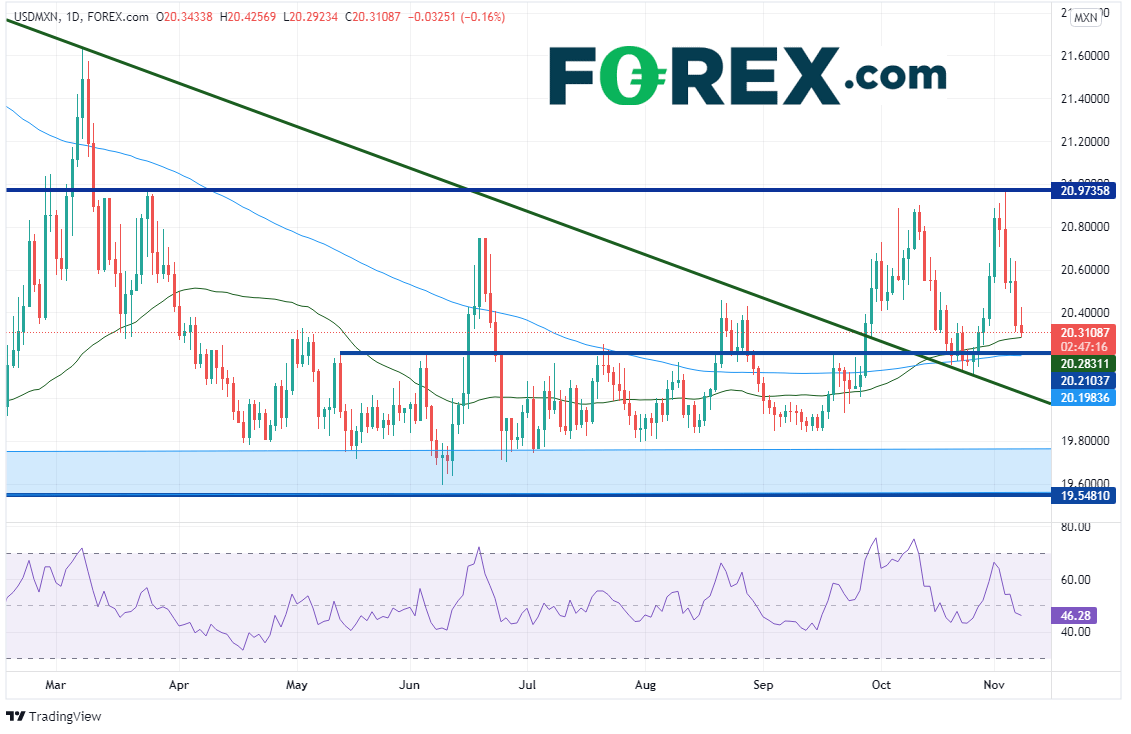Click the open value O20.34338 in header
1131x734 pixels.
click(184, 17)
